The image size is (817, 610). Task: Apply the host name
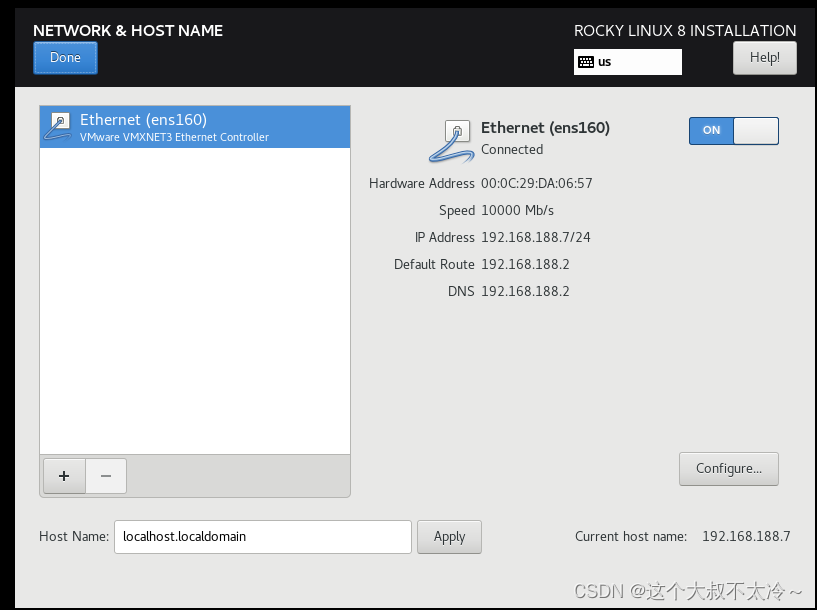tap(449, 537)
